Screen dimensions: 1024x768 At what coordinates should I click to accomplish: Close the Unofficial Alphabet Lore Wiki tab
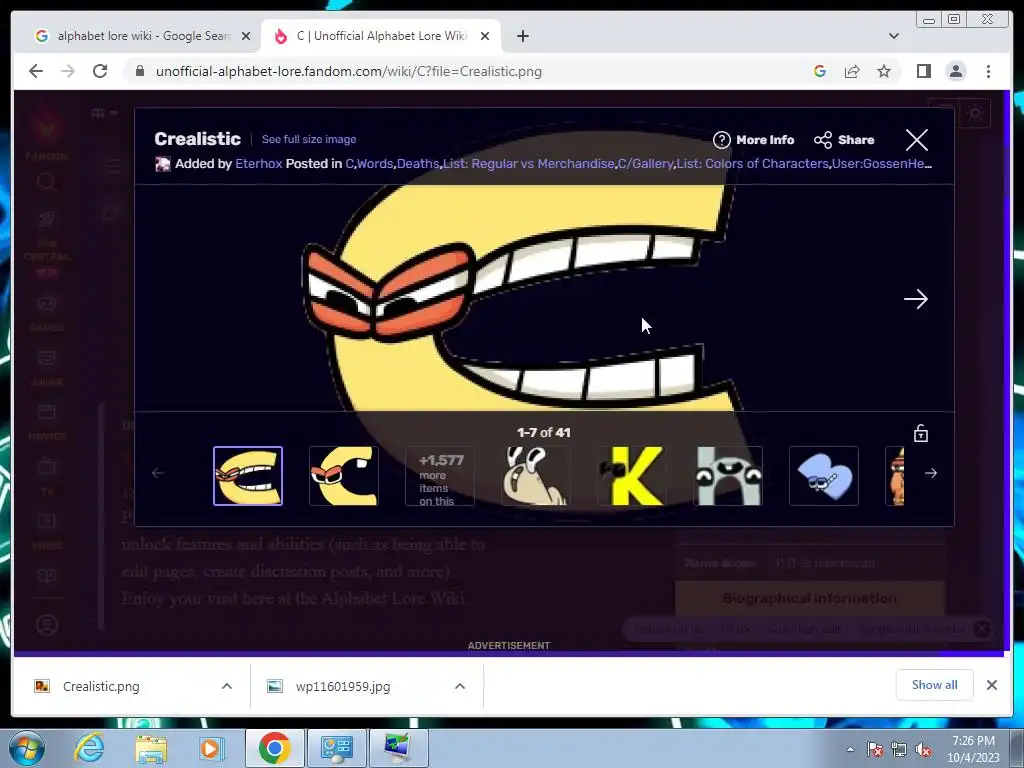(x=485, y=36)
